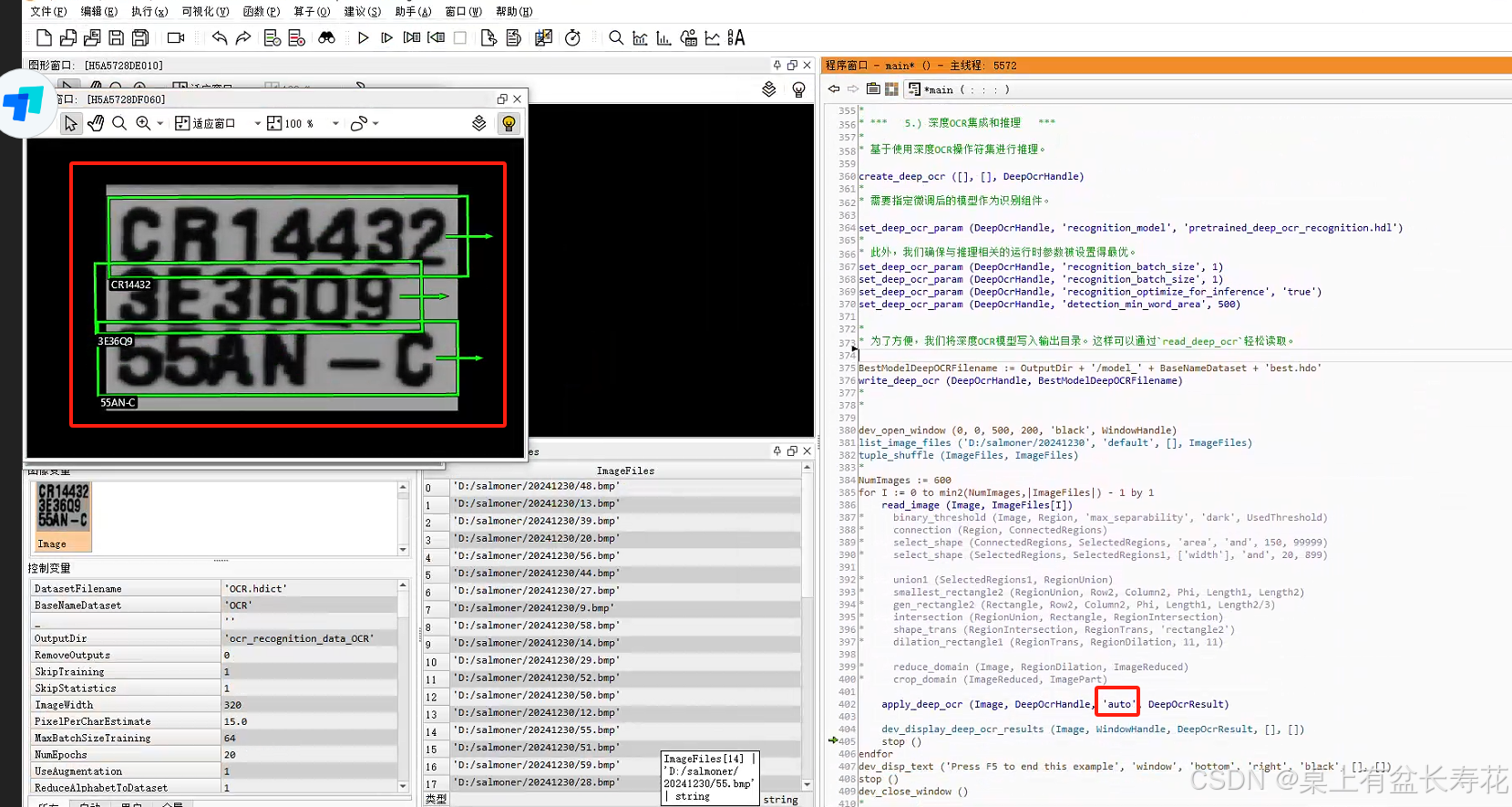Float the ImageFiles variable inspect panel
The width and height of the screenshot is (1512, 807).
(792, 451)
